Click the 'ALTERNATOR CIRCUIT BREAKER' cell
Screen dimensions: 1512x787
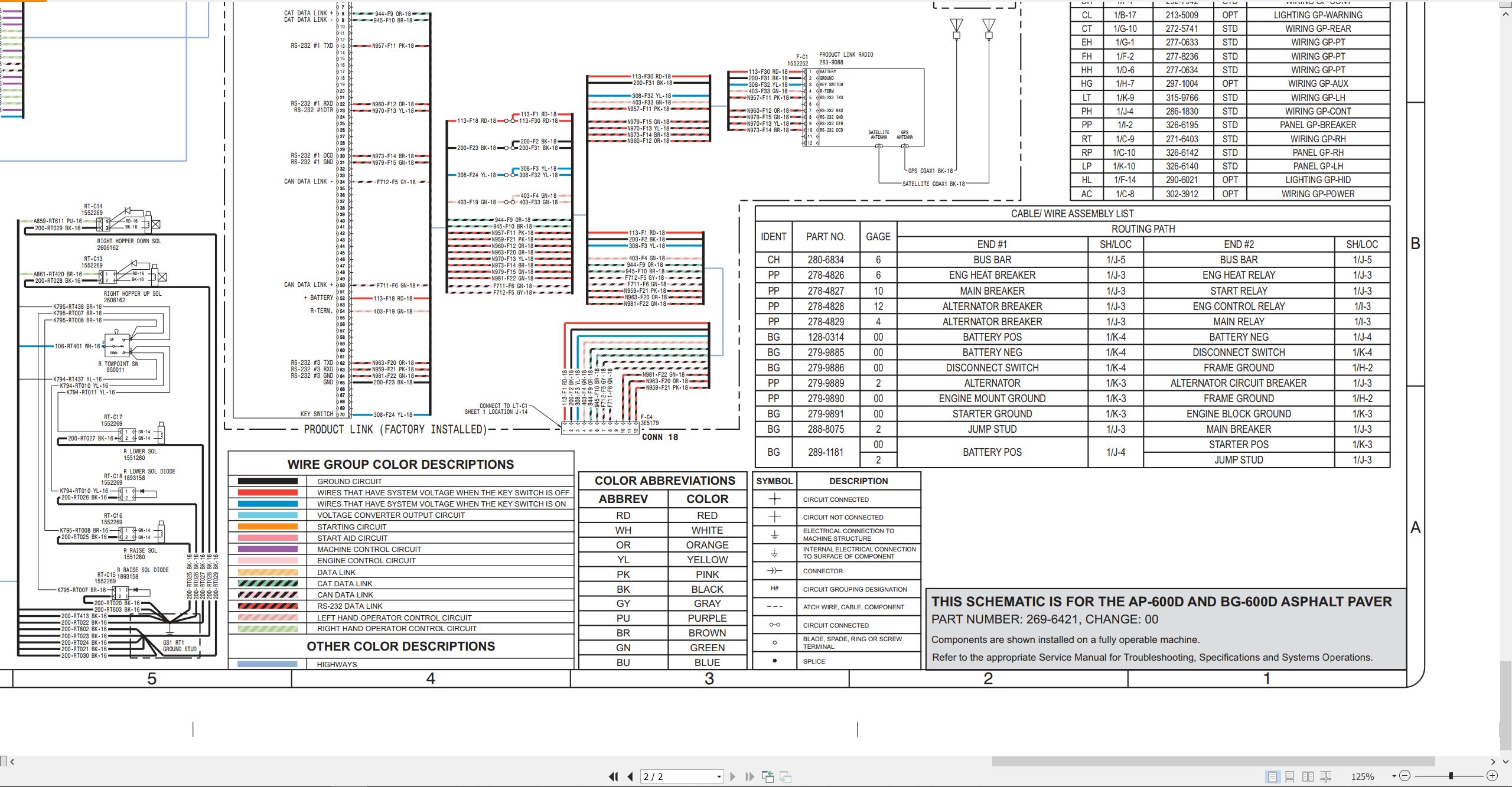pyautogui.click(x=1239, y=383)
